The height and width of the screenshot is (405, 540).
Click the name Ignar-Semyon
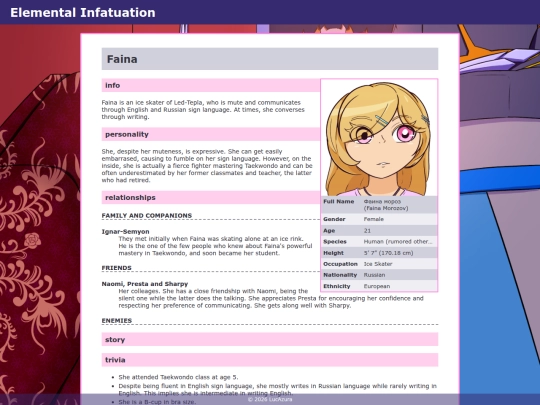(125, 231)
